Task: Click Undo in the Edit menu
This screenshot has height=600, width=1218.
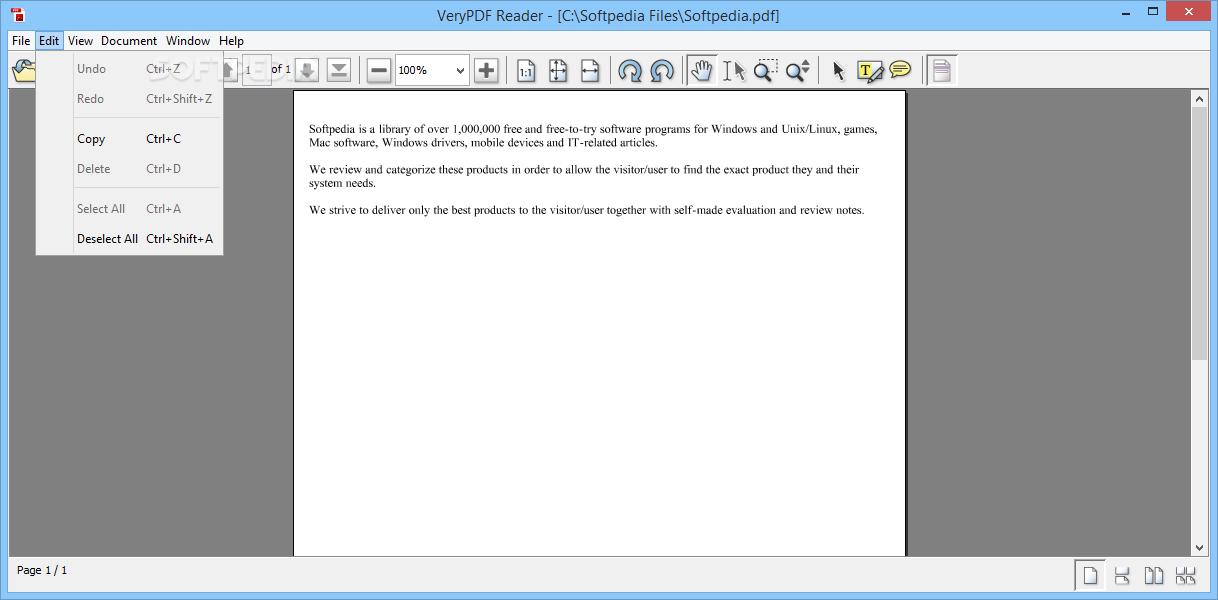Action: pyautogui.click(x=129, y=69)
